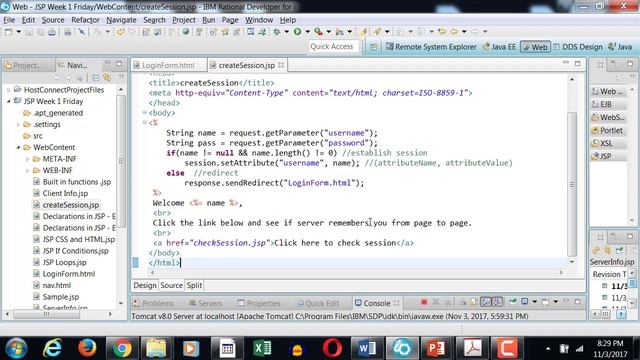Maximize the Console panel
640x360 pixels.
point(577,302)
